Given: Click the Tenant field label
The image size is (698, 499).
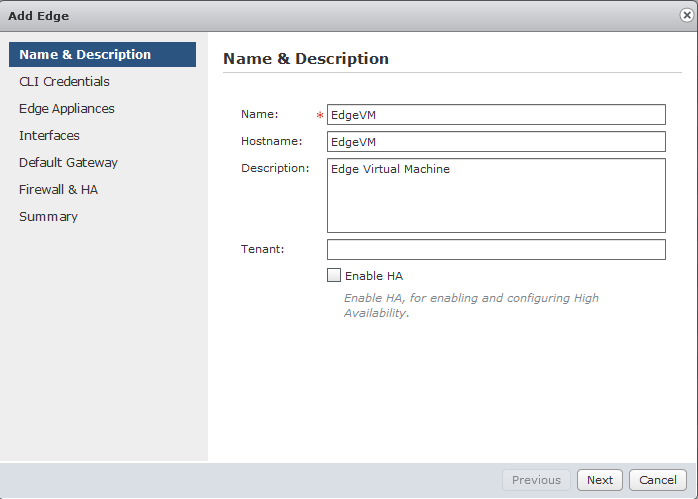Looking at the screenshot, I should [263, 249].
